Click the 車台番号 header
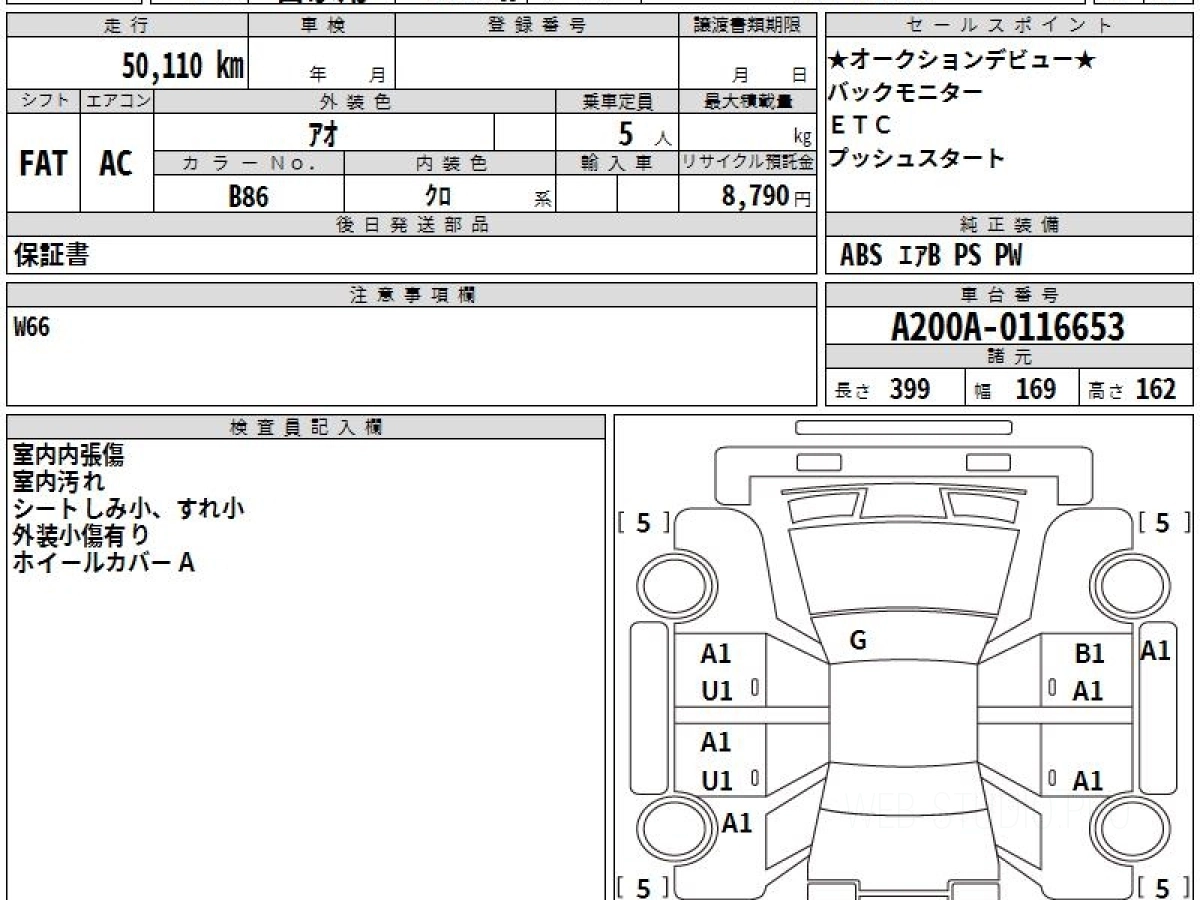 (1010, 295)
